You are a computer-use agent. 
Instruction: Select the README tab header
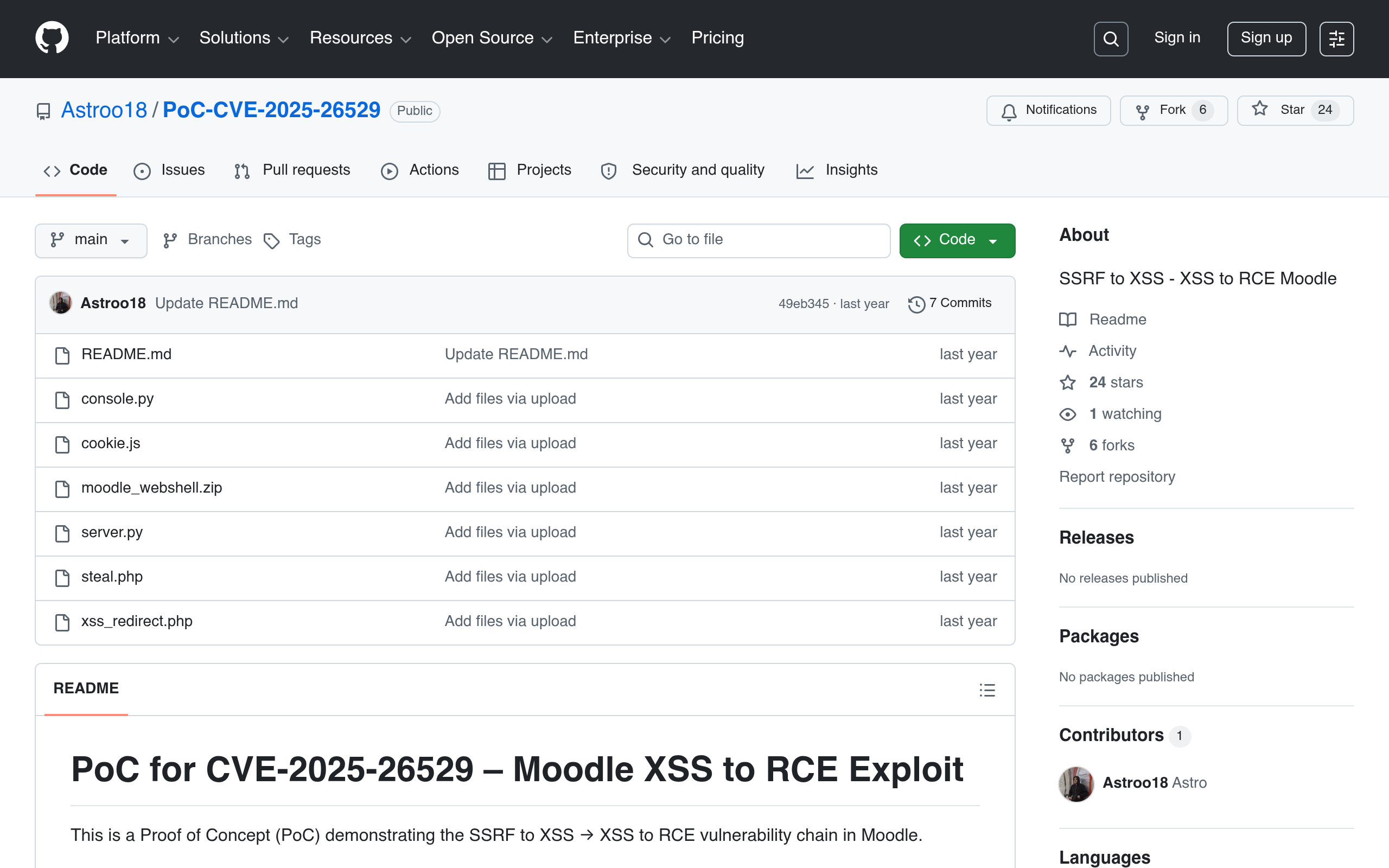coord(86,688)
